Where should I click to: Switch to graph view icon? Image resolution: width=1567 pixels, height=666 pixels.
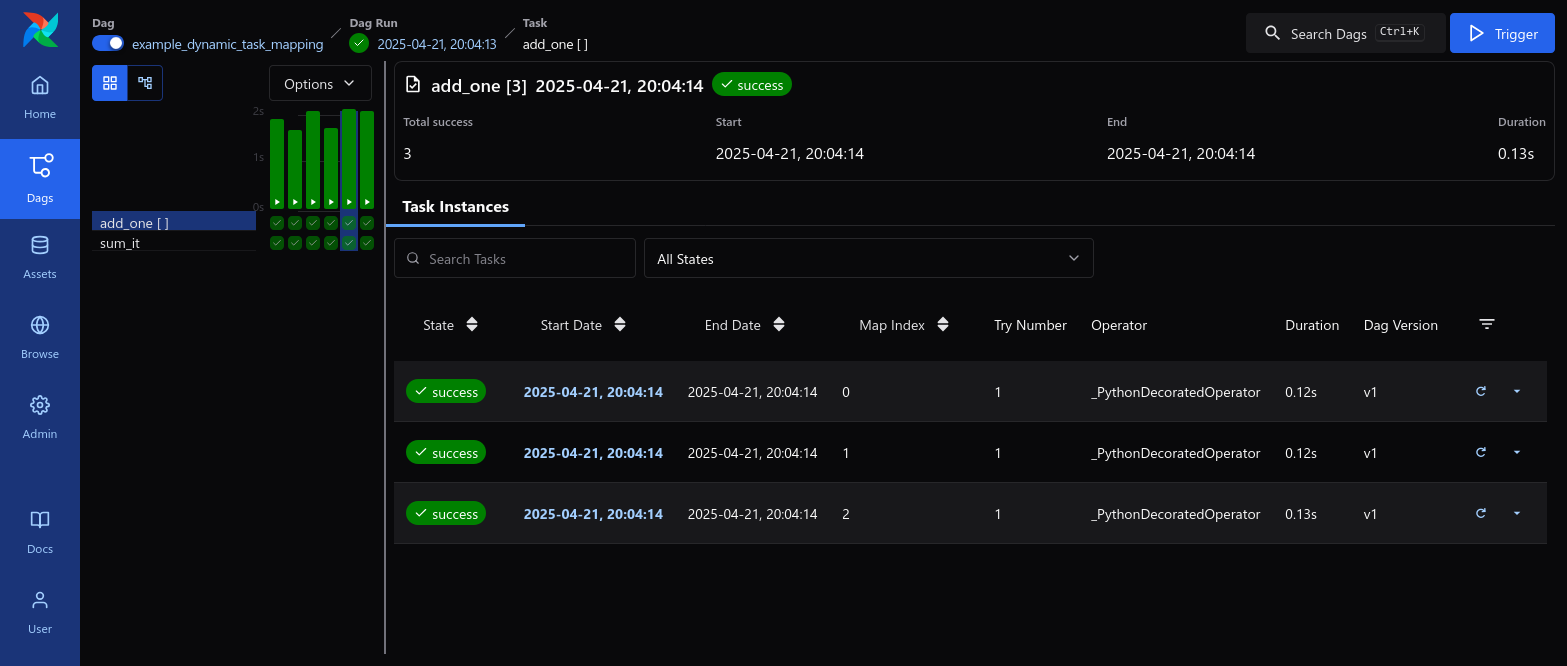click(x=145, y=83)
